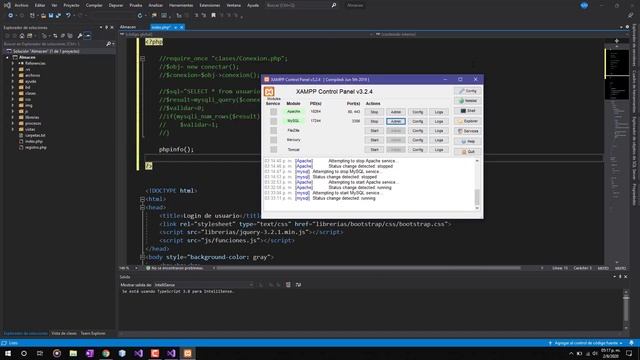Open the 'Mostrar salida de' IntelliSense dropdown
The width and height of the screenshot is (640, 360).
(x=203, y=284)
